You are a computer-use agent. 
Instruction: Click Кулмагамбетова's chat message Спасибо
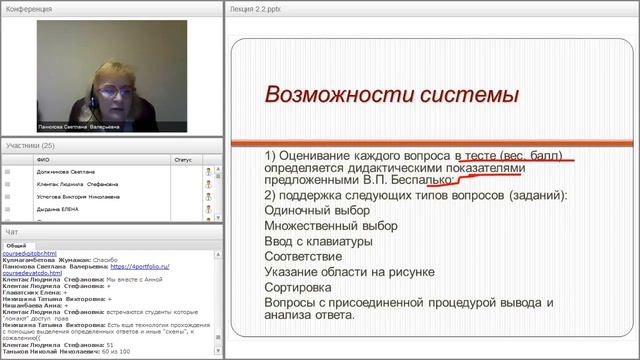point(105,260)
